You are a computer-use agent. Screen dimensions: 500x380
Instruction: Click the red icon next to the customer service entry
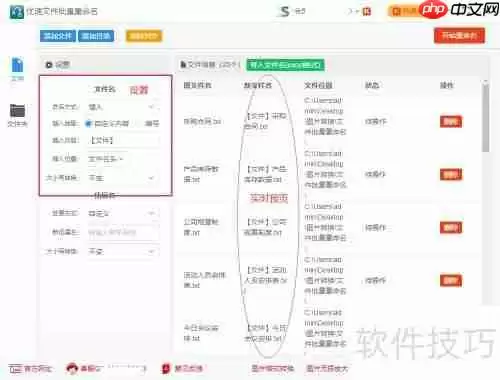pos(166,369)
